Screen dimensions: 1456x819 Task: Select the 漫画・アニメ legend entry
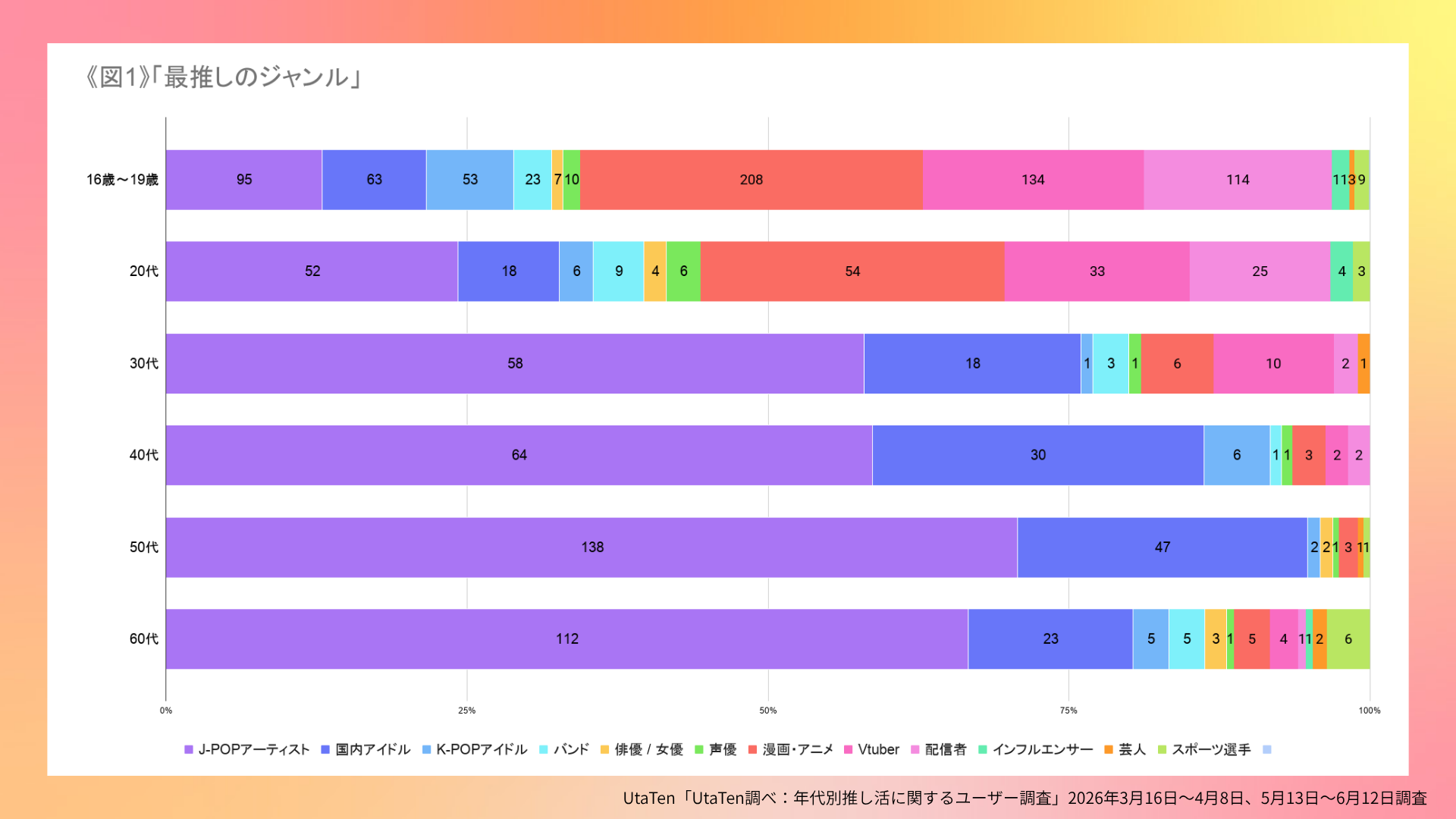click(x=790, y=749)
